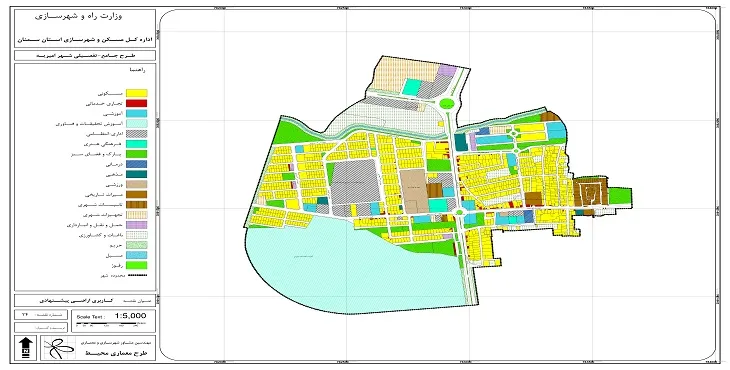Click the '1:5,000' scale text
Viewport: 730px width, 370px height.
(x=130, y=316)
